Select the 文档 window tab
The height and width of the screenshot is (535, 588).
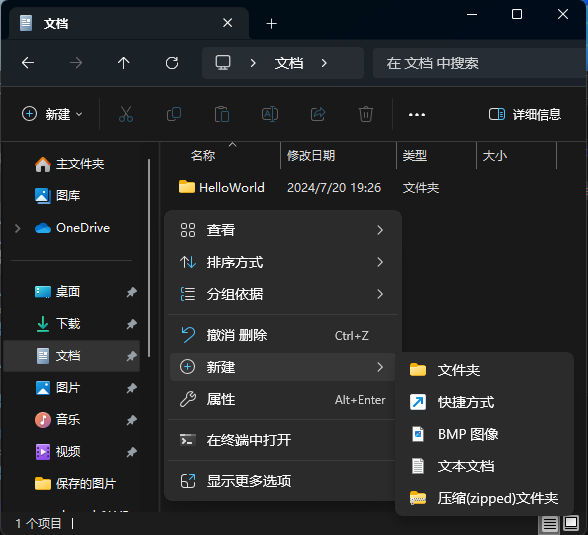pyautogui.click(x=129, y=23)
